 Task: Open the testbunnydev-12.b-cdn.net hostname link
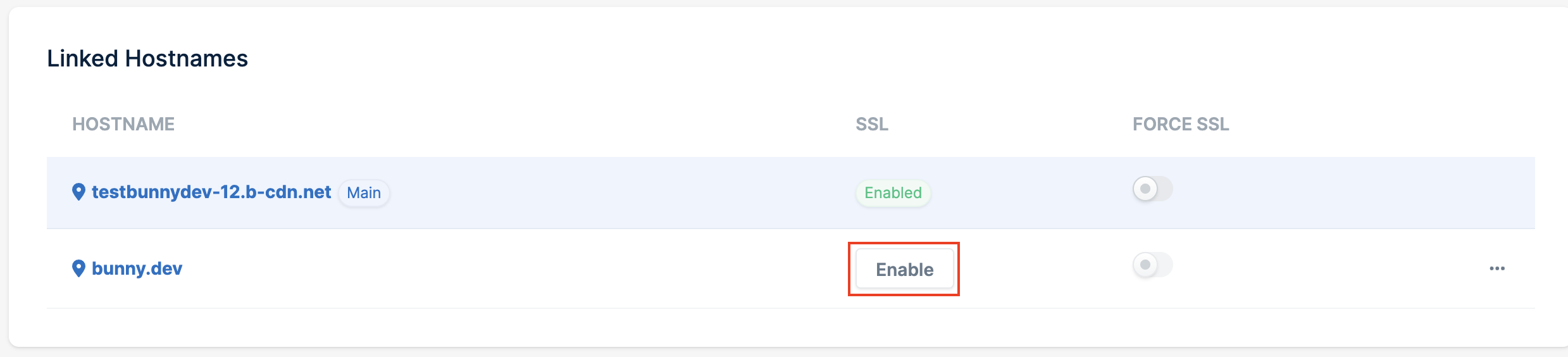pos(211,192)
